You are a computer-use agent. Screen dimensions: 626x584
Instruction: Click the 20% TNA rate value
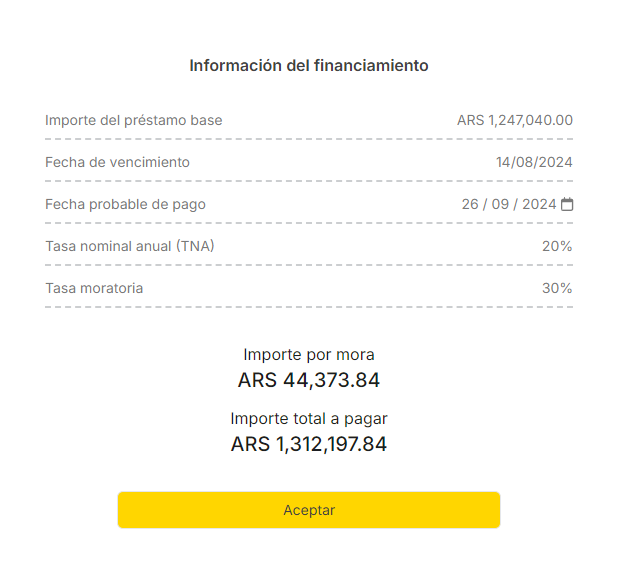pyautogui.click(x=557, y=246)
